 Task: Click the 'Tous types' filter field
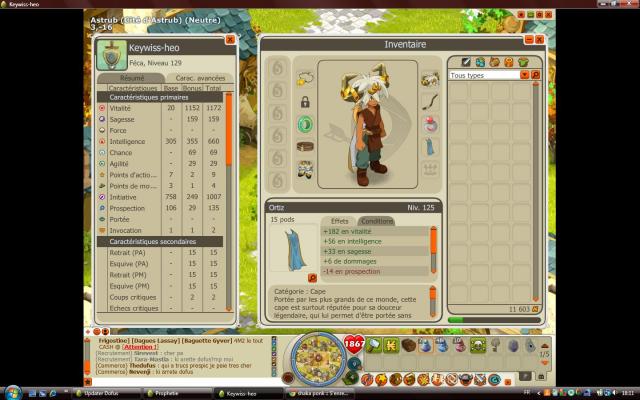pos(484,75)
